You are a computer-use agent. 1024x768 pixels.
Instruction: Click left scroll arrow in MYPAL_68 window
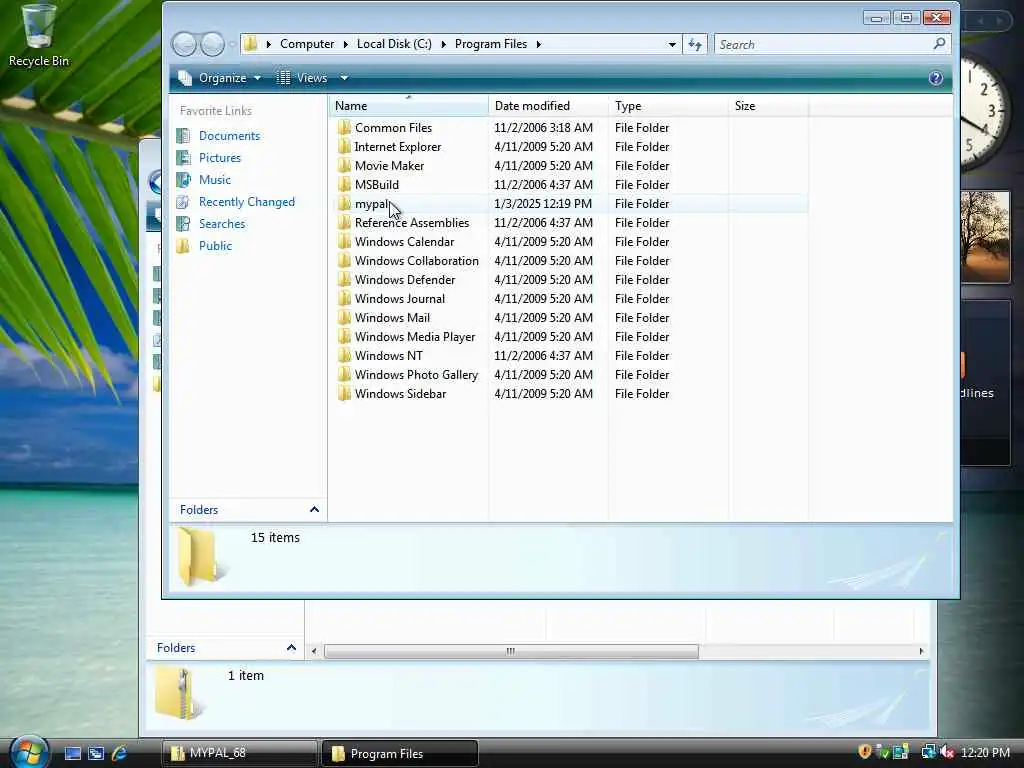pos(314,651)
